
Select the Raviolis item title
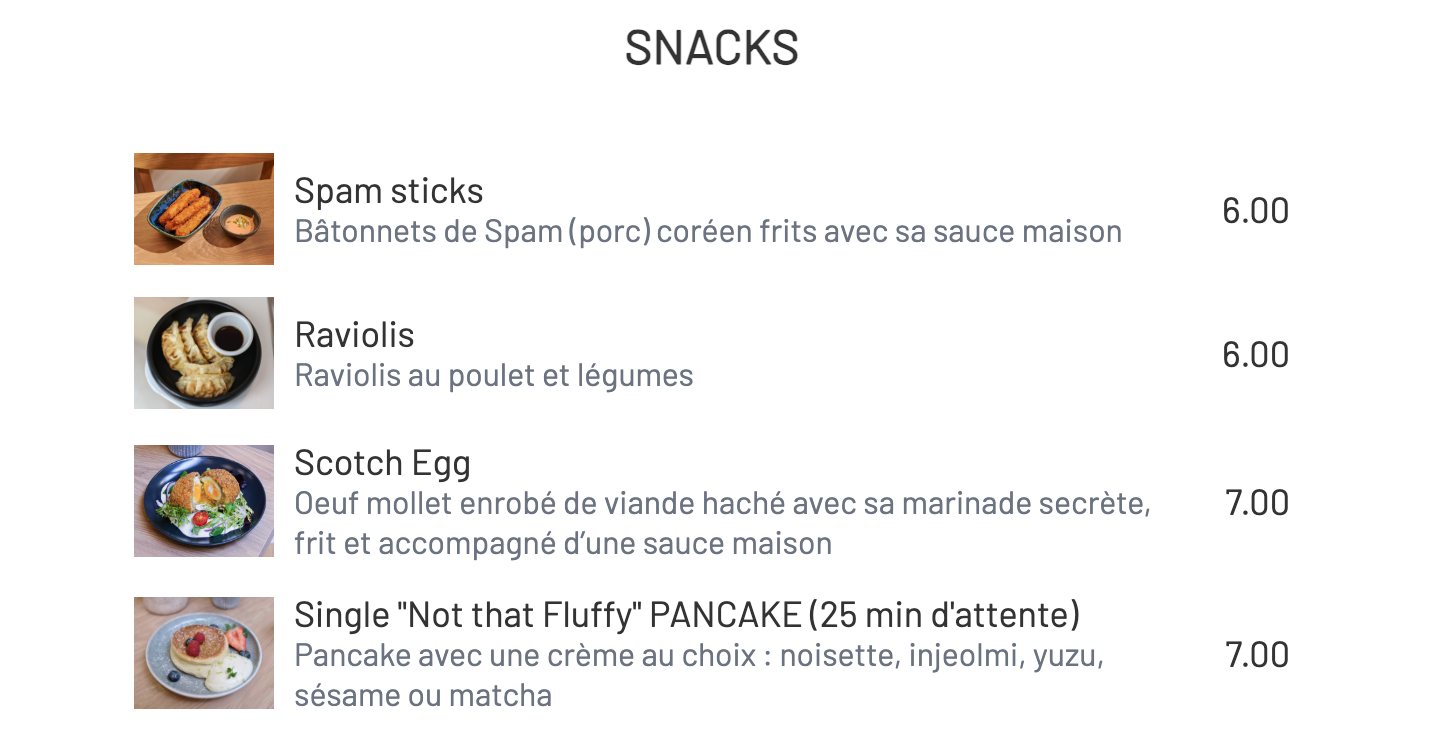[x=354, y=334]
